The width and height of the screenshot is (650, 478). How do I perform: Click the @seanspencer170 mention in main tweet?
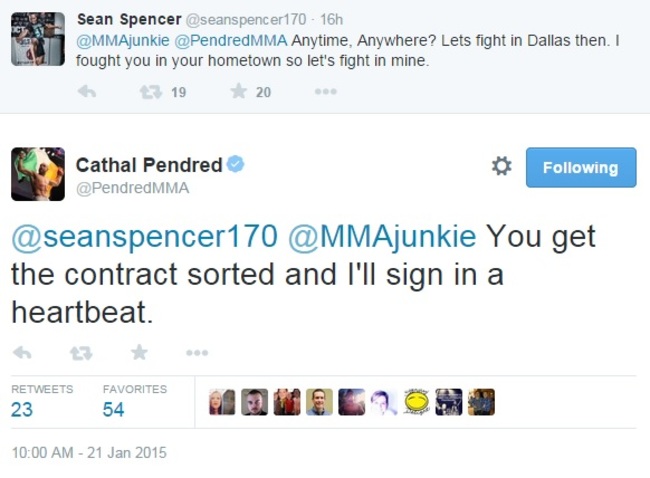[x=144, y=237]
